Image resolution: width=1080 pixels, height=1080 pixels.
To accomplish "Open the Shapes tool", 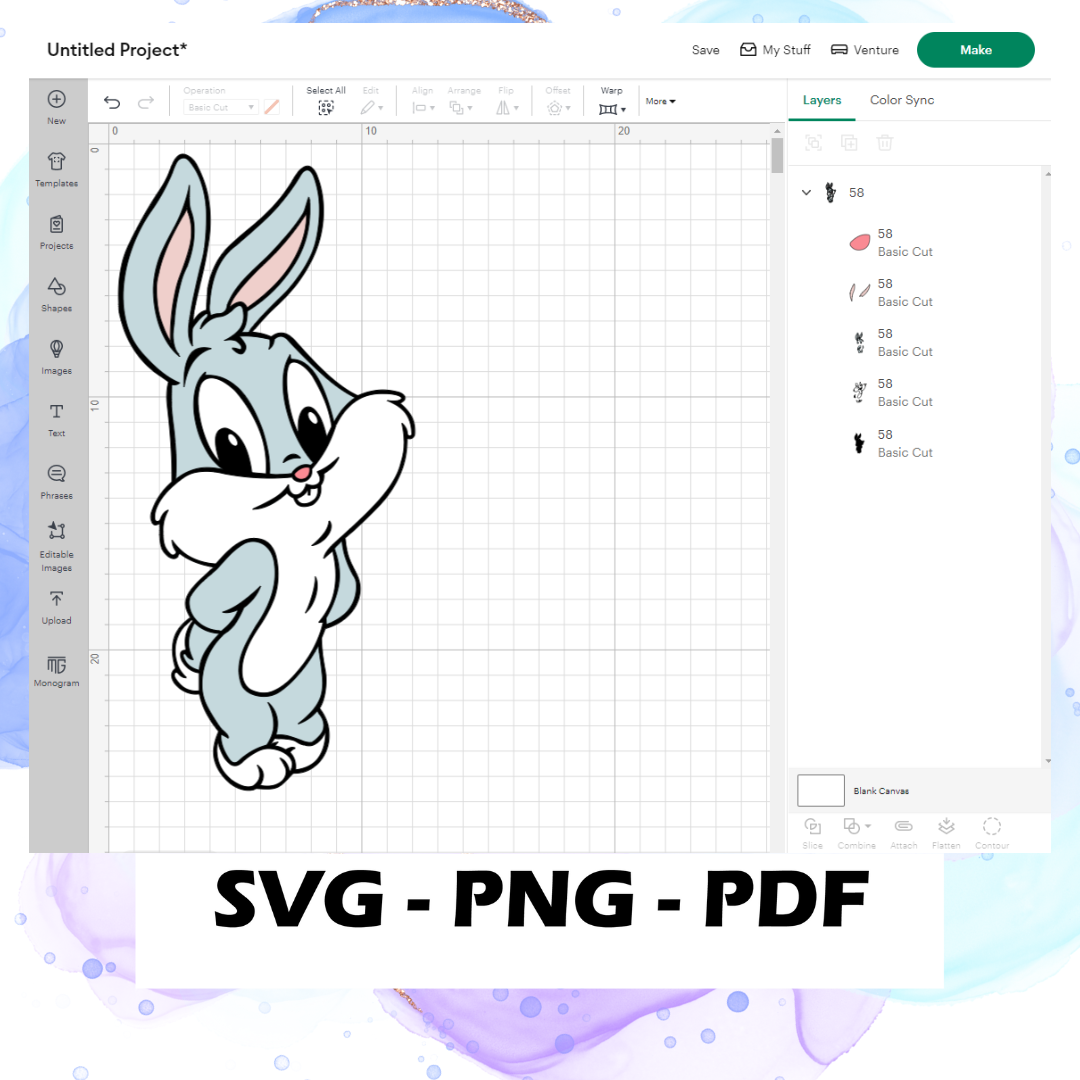I will (x=56, y=294).
